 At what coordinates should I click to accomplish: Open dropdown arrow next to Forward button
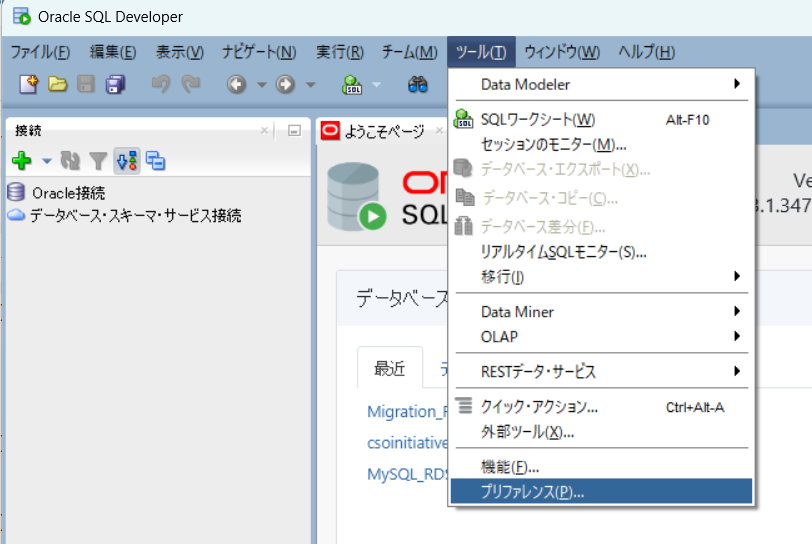point(311,85)
